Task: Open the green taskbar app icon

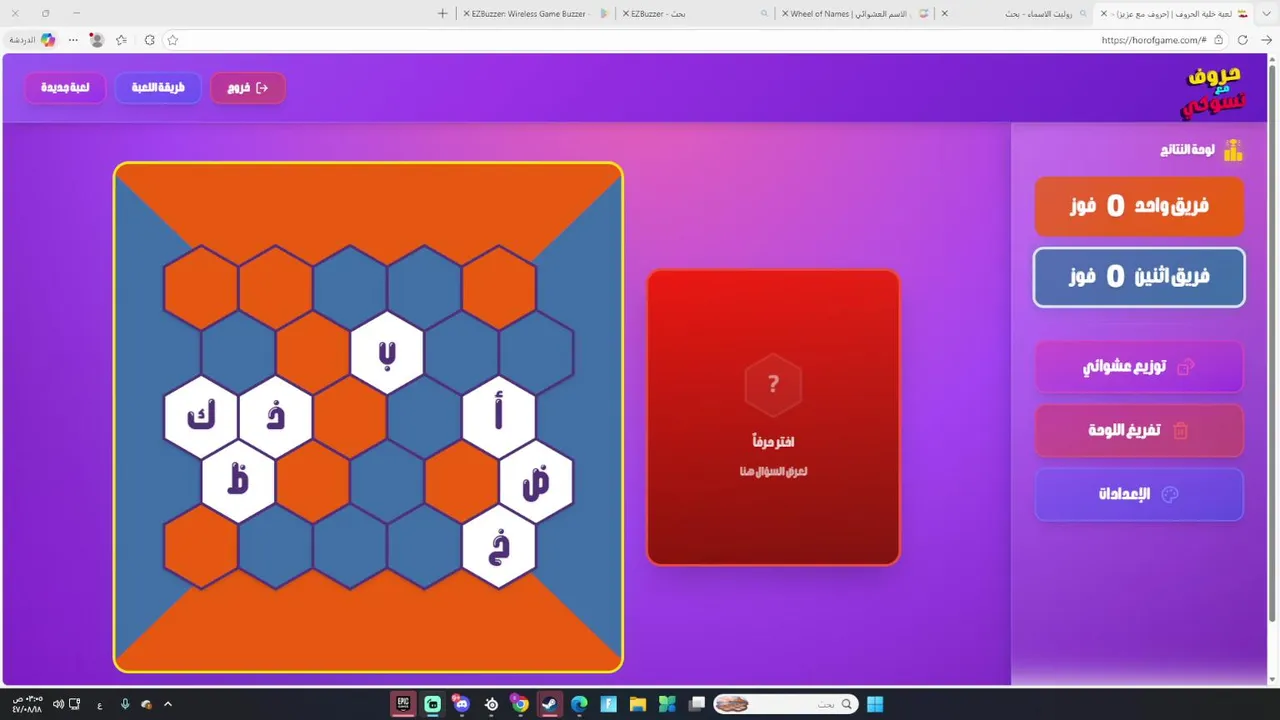Action: pos(432,704)
